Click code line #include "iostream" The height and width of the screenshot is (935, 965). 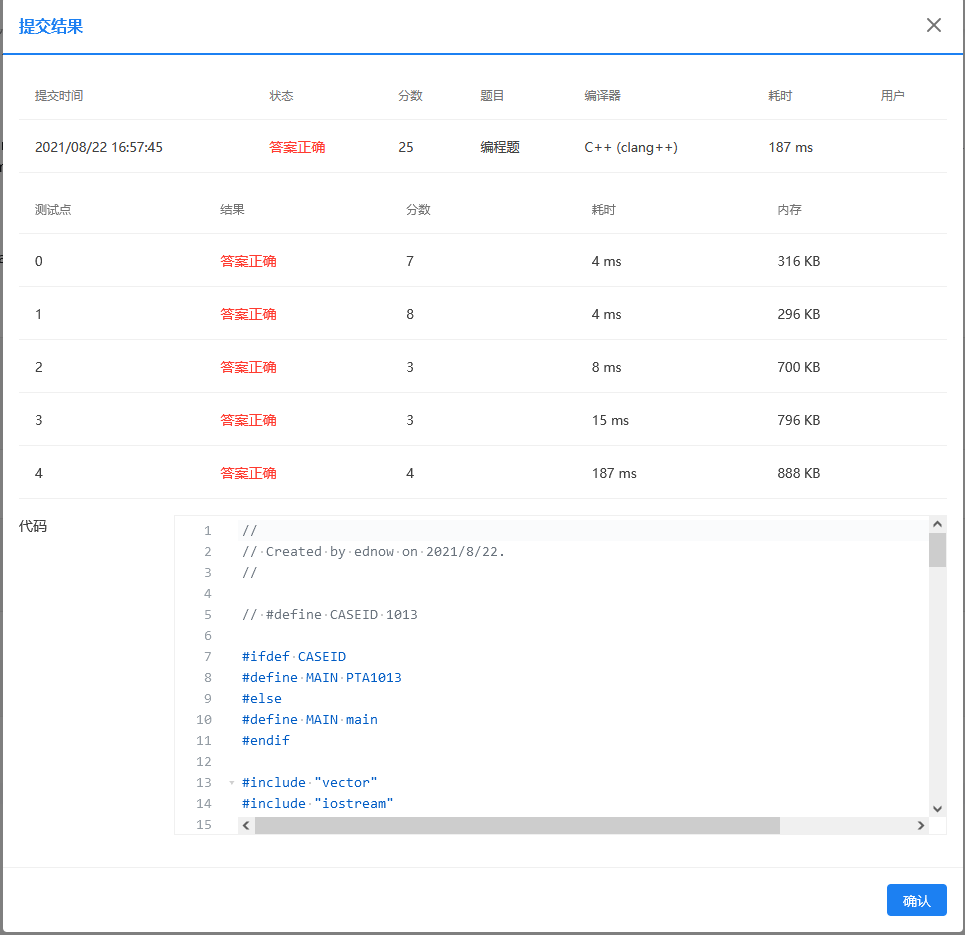point(317,803)
